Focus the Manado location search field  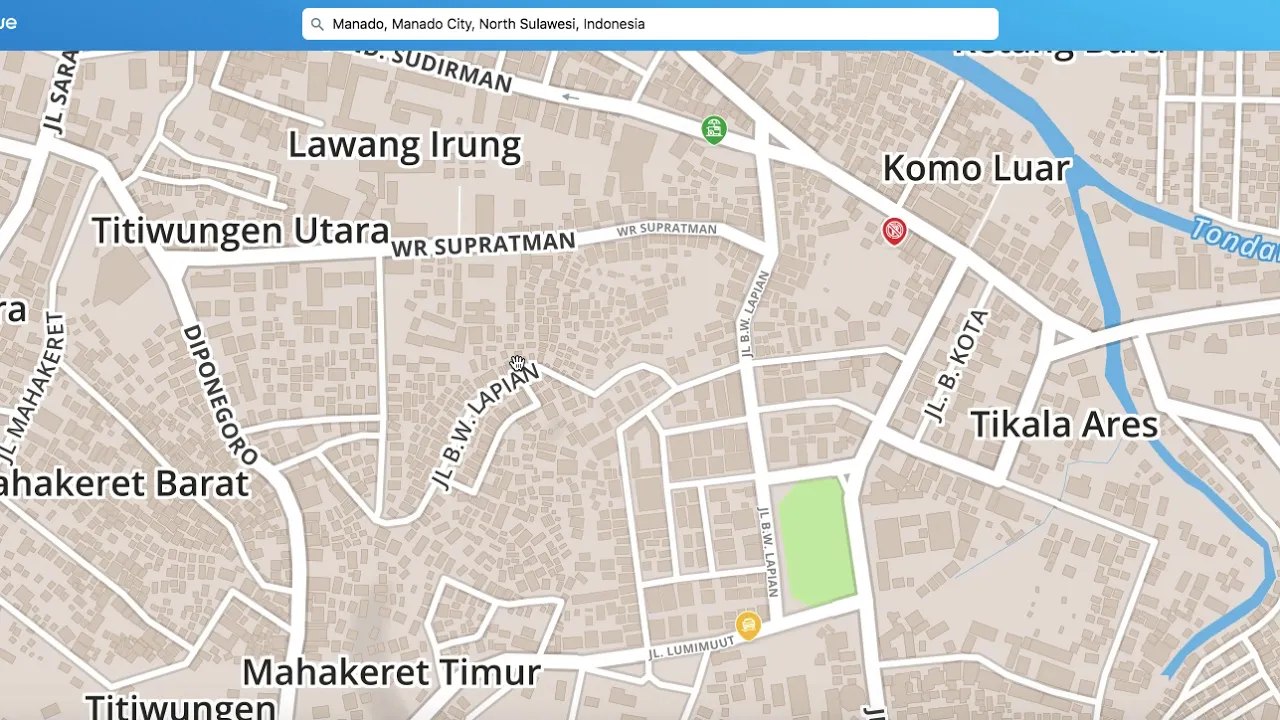[x=650, y=24]
